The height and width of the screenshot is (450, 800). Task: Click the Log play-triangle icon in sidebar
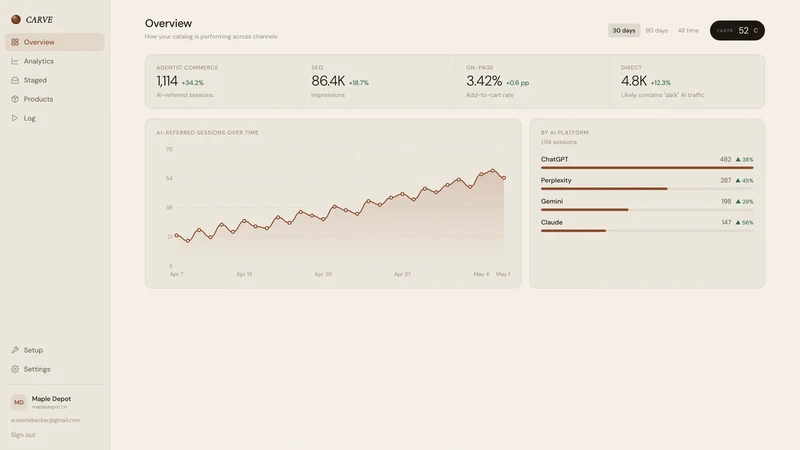pyautogui.click(x=15, y=118)
